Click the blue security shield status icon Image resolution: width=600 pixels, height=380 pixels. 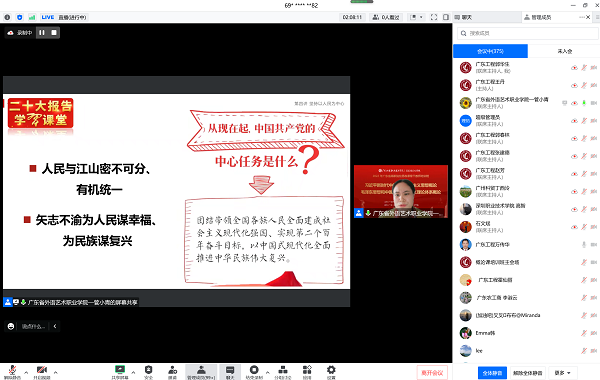[x=20, y=17]
